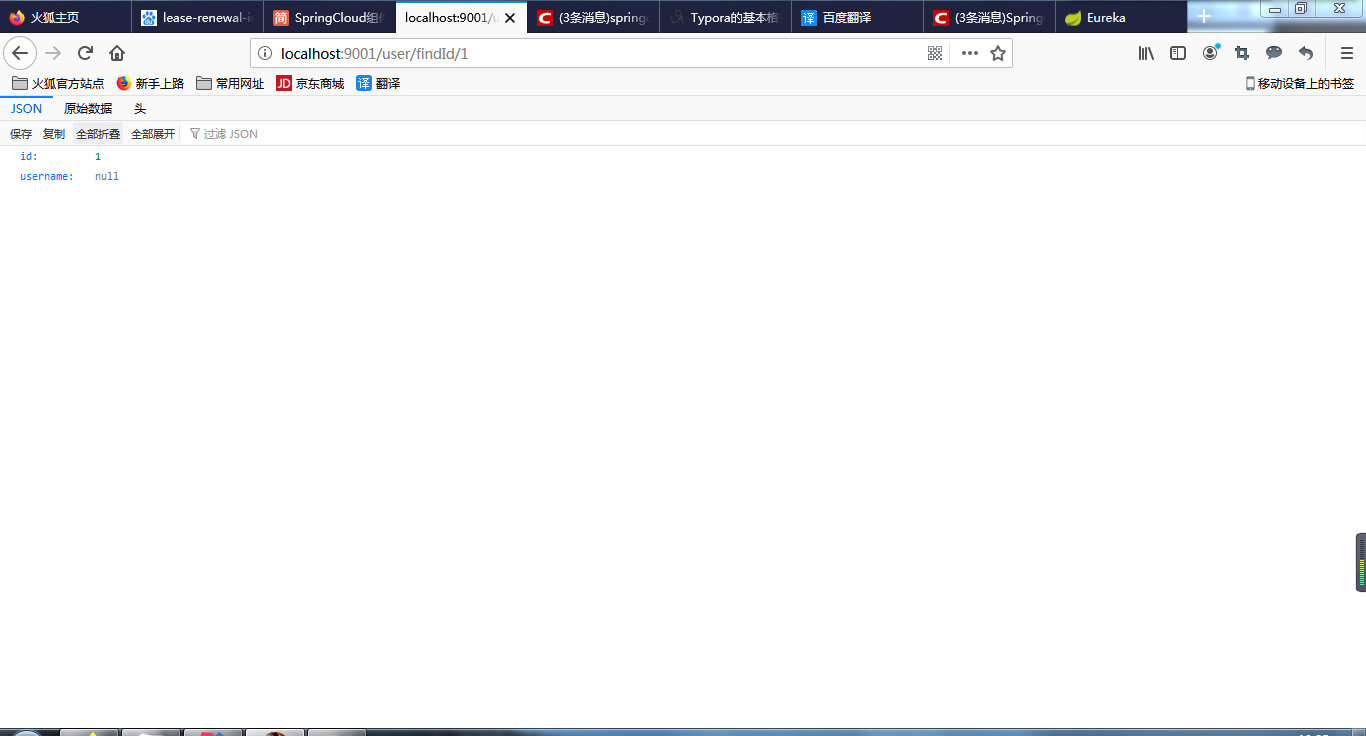Go back to the previous page

point(20,53)
